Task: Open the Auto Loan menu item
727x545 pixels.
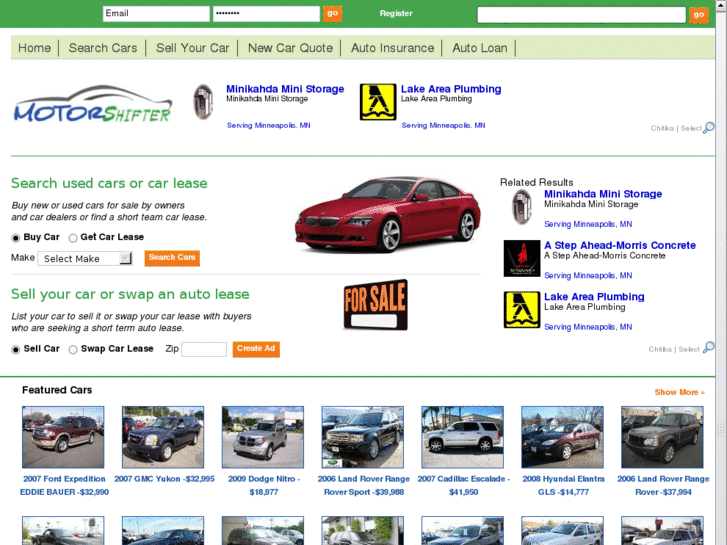Action: [480, 48]
